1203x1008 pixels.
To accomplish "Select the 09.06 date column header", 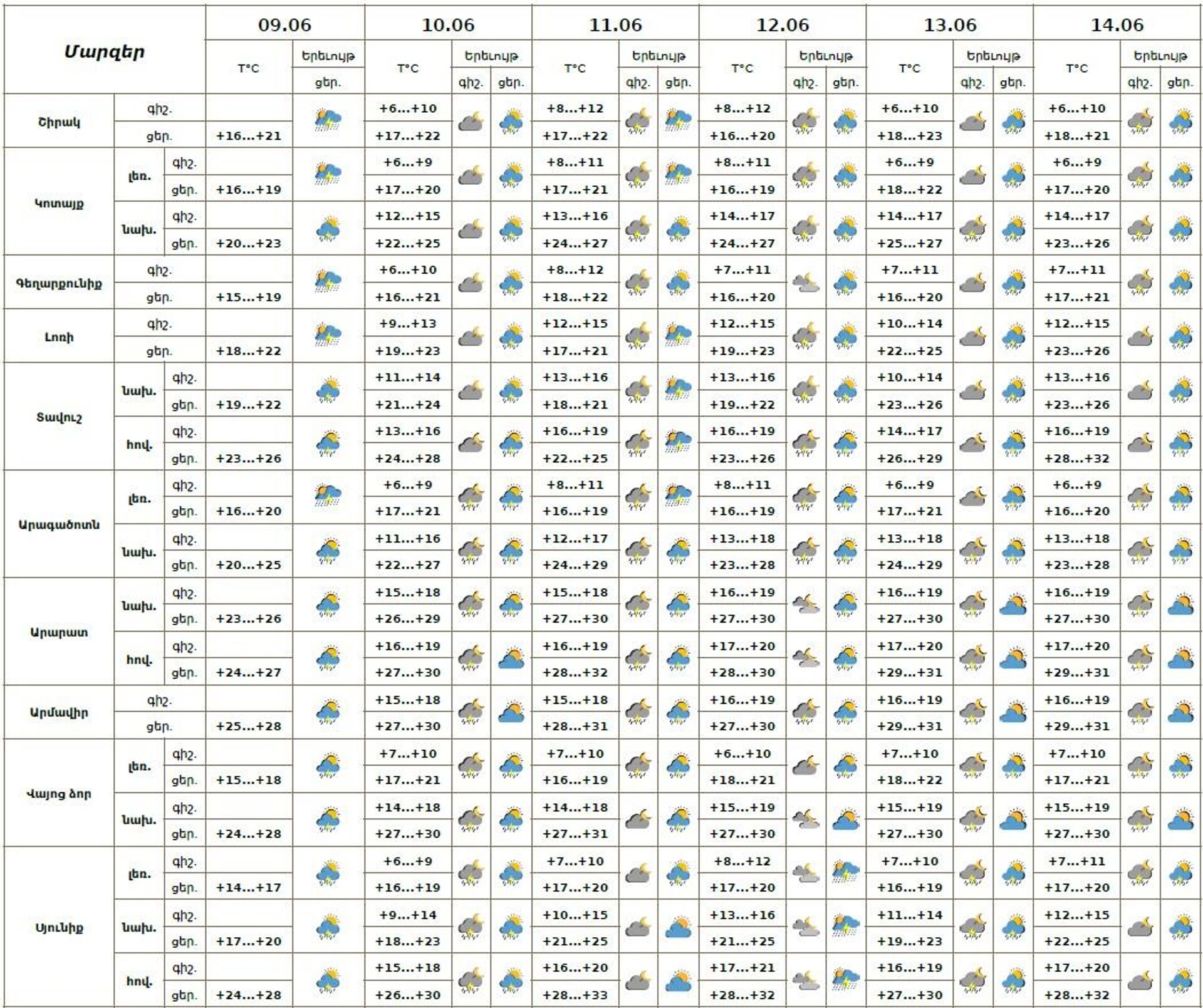I will [x=284, y=25].
